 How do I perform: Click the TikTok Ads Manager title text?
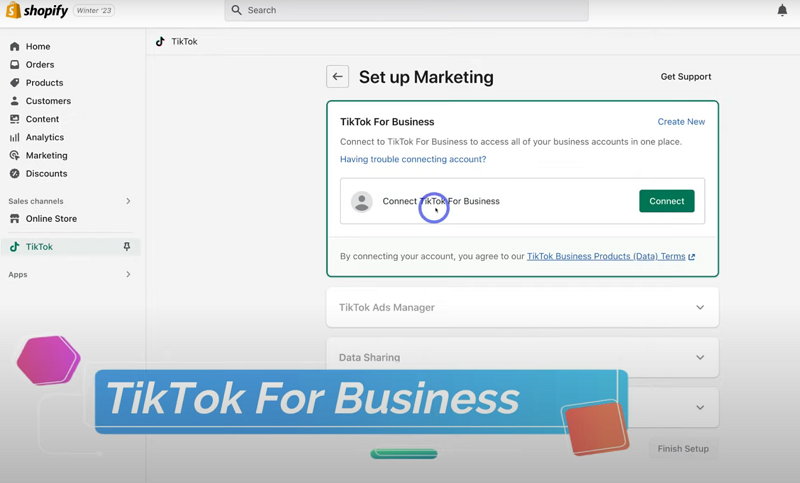point(387,308)
